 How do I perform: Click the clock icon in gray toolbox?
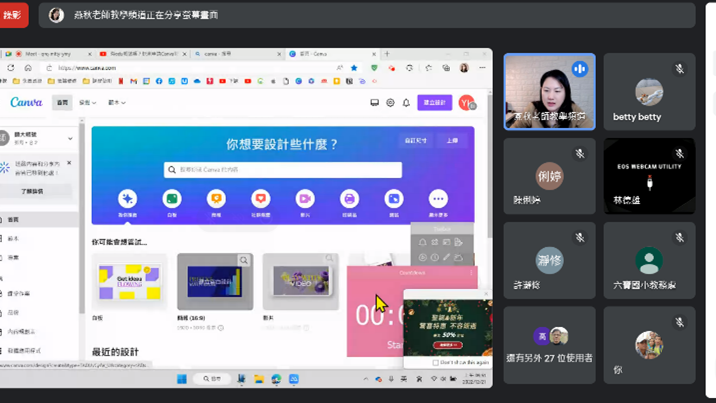pyautogui.click(x=435, y=257)
